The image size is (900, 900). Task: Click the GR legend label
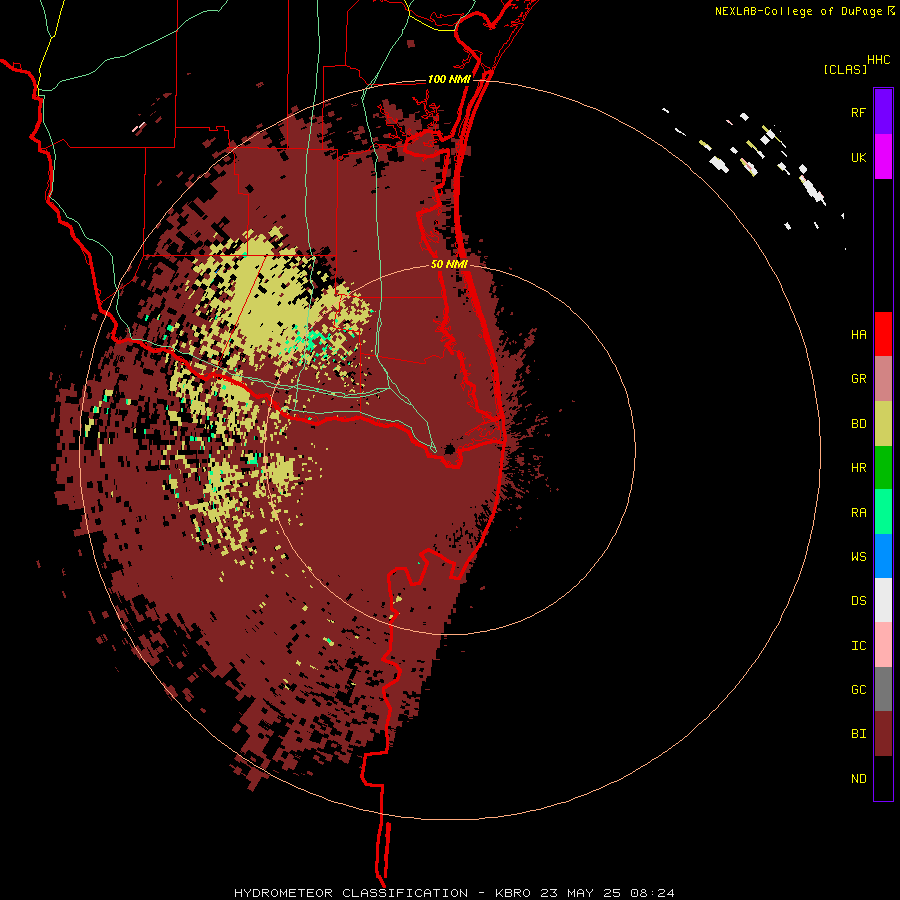(858, 379)
